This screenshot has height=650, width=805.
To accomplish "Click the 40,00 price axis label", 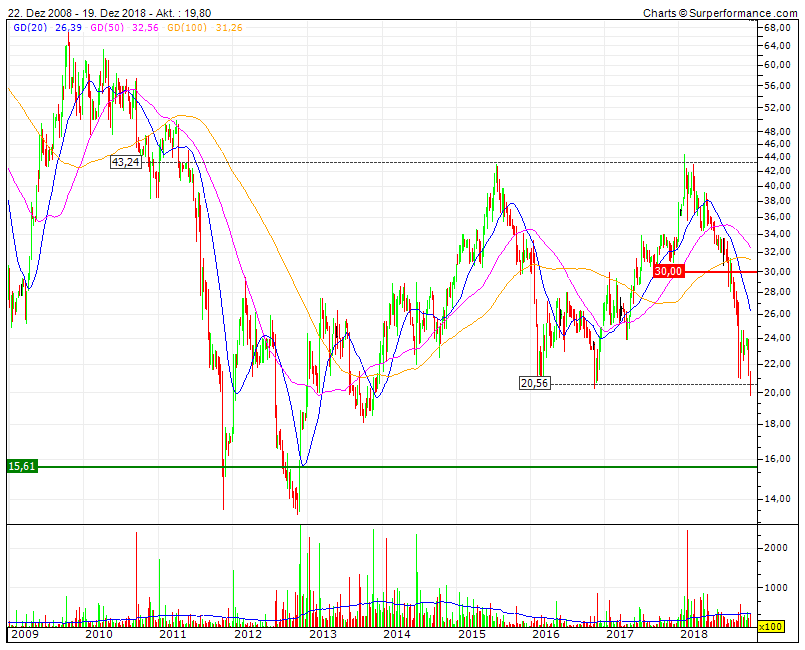I will click(x=777, y=186).
